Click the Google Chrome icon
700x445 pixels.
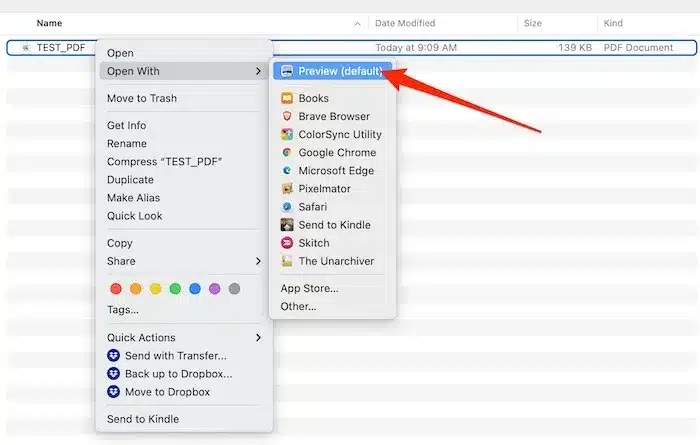pyautogui.click(x=287, y=153)
